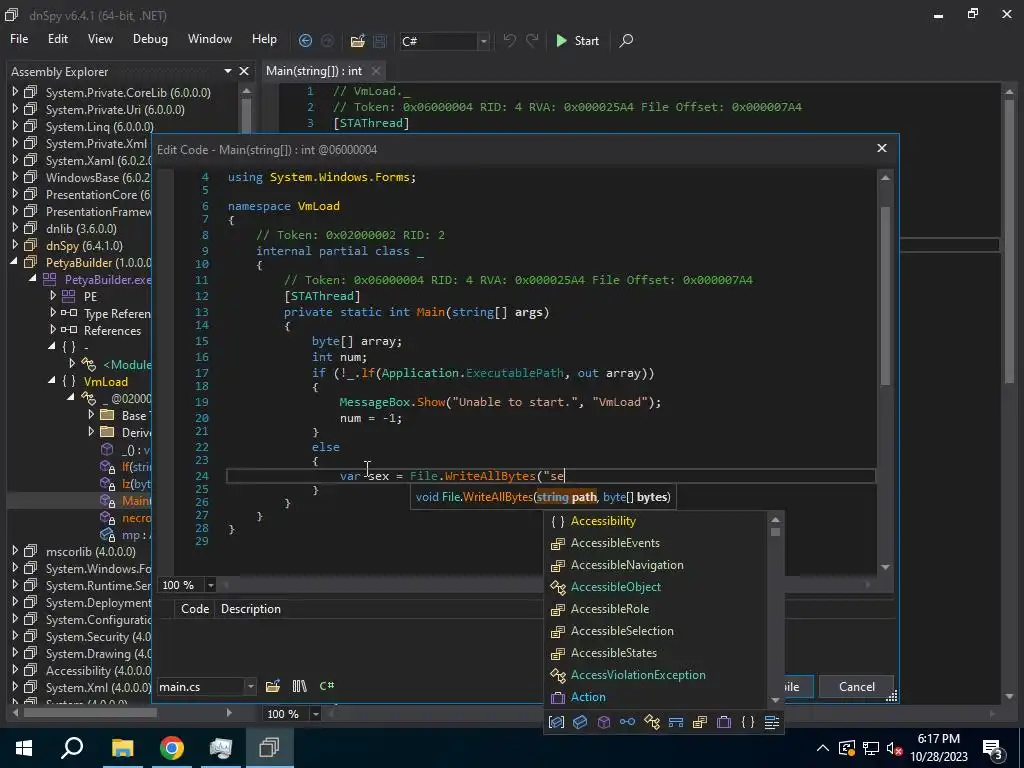The image size is (1024, 768).
Task: Open the Edit Code zoom 100 % dropdown
Action: [210, 585]
